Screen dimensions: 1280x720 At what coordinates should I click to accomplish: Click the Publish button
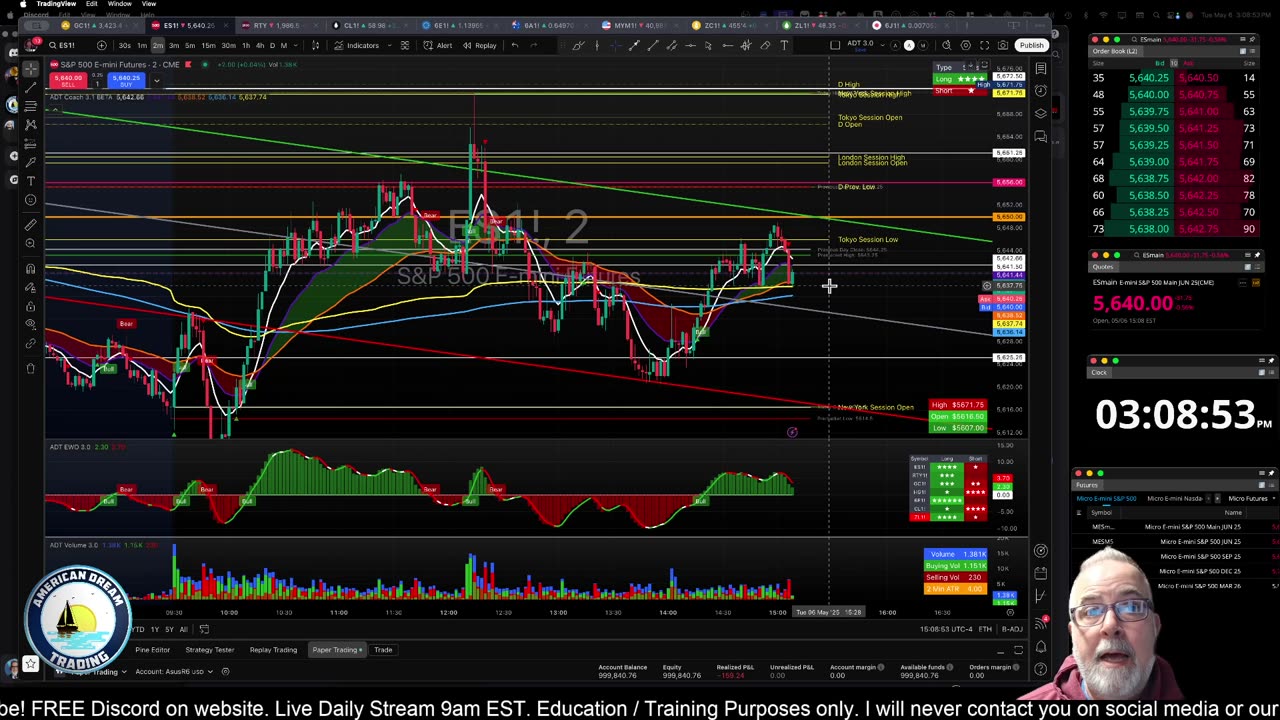click(x=1031, y=45)
